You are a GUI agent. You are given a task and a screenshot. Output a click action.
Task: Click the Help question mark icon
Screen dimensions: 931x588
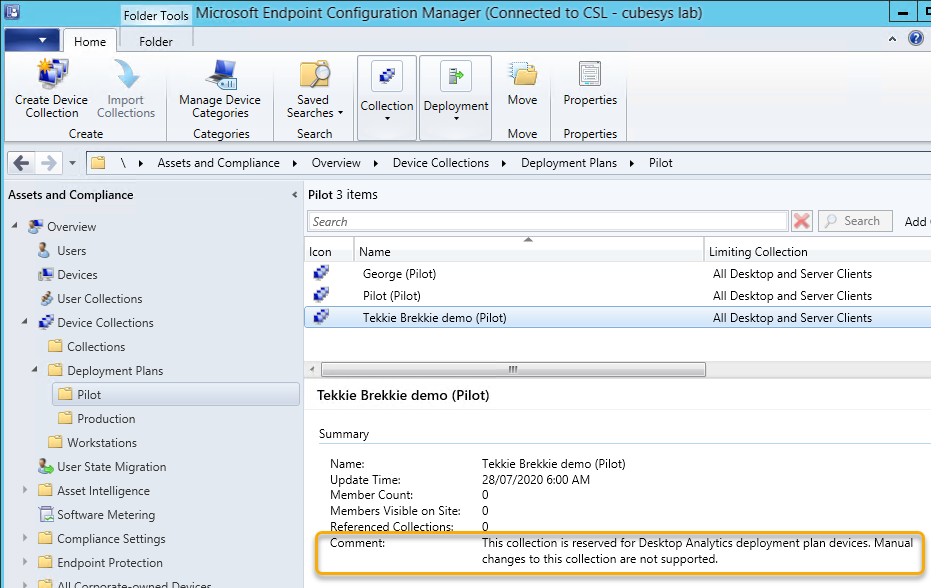click(x=916, y=39)
